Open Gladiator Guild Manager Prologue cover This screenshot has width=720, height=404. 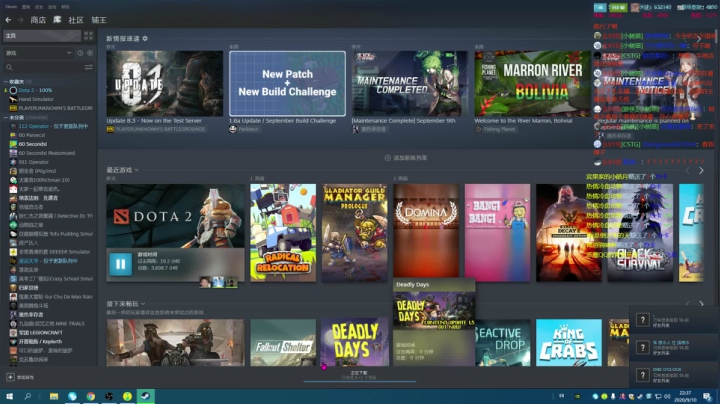point(354,233)
